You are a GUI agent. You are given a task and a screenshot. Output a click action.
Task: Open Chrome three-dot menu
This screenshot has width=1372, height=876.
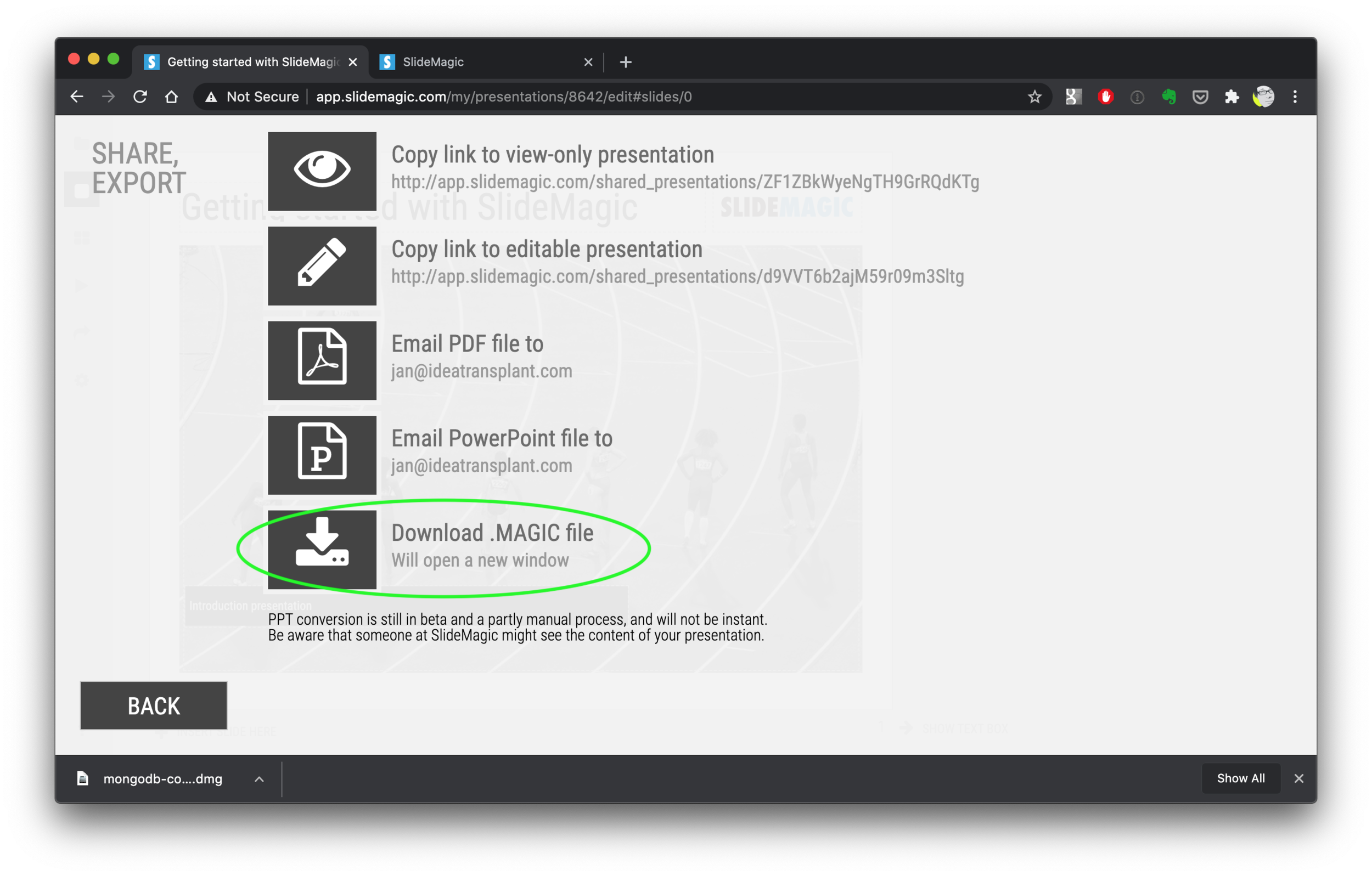click(x=1295, y=97)
